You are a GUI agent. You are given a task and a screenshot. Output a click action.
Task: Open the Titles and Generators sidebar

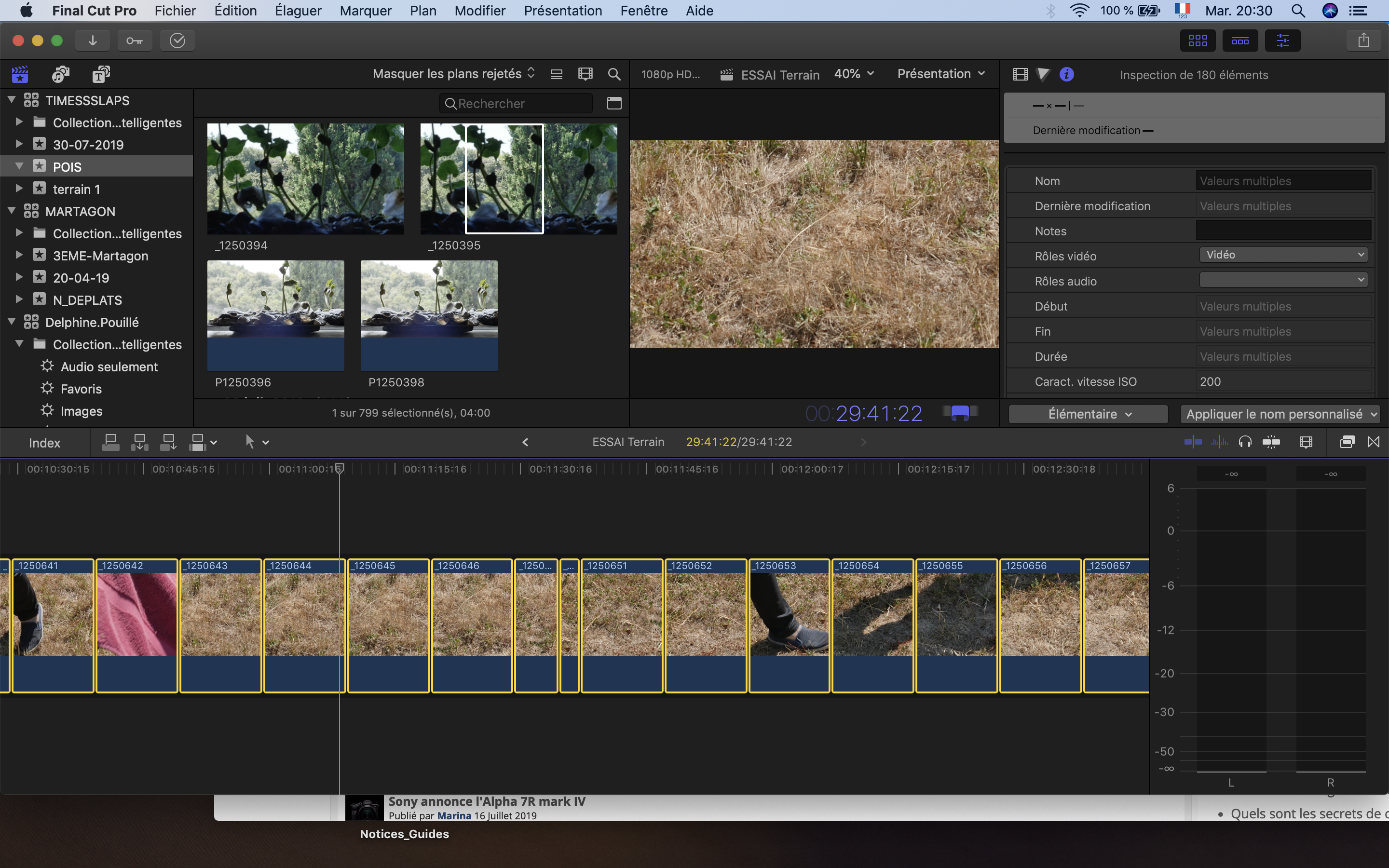[x=101, y=74]
